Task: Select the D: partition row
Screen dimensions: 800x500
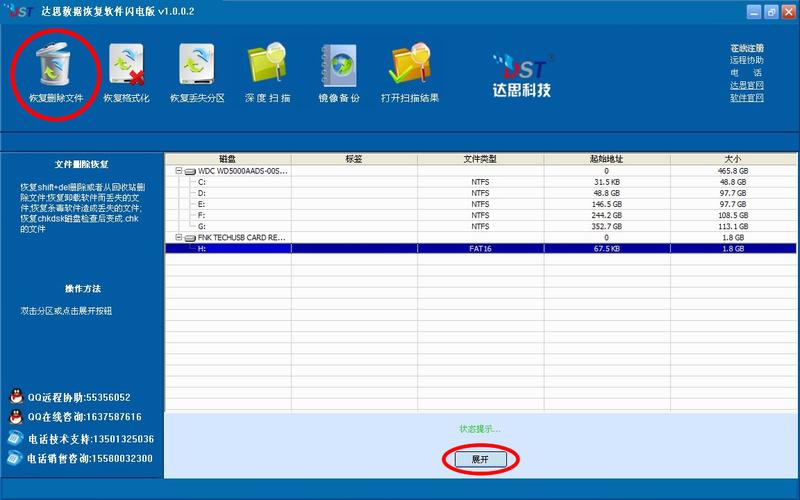Action: pos(481,193)
